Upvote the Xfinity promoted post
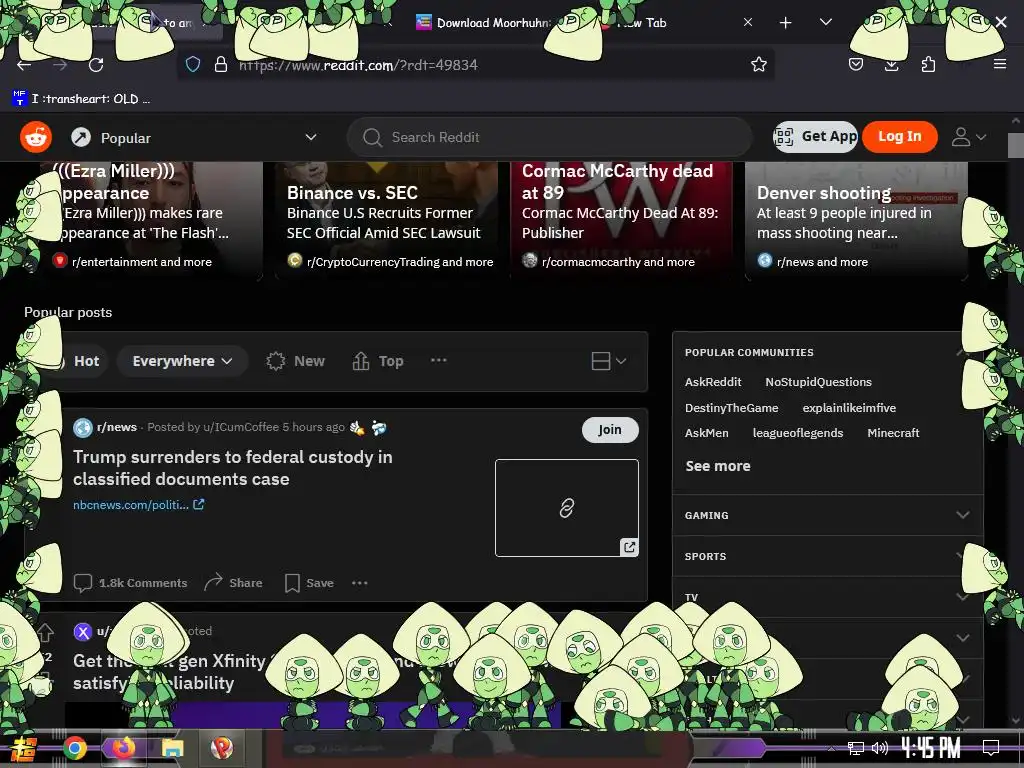This screenshot has height=768, width=1024. [x=44, y=632]
